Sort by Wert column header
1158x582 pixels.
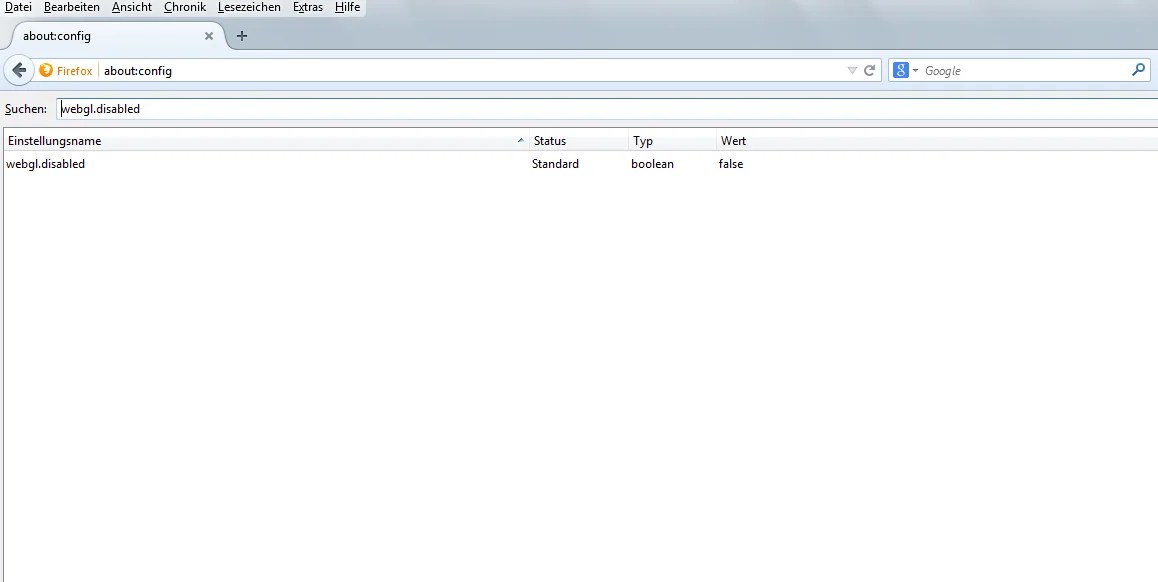[936, 141]
